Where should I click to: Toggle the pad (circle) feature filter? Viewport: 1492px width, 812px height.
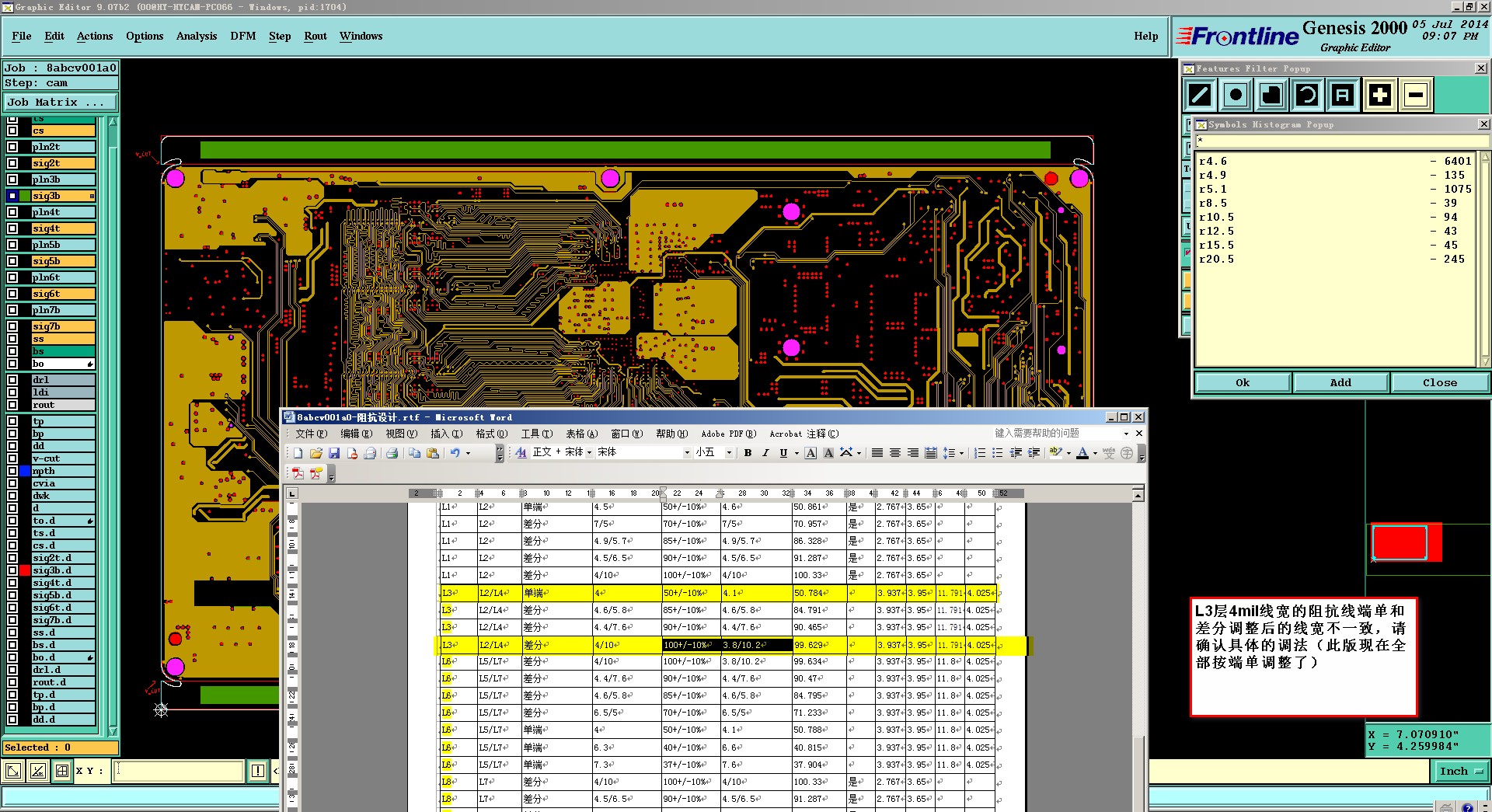pyautogui.click(x=1236, y=96)
